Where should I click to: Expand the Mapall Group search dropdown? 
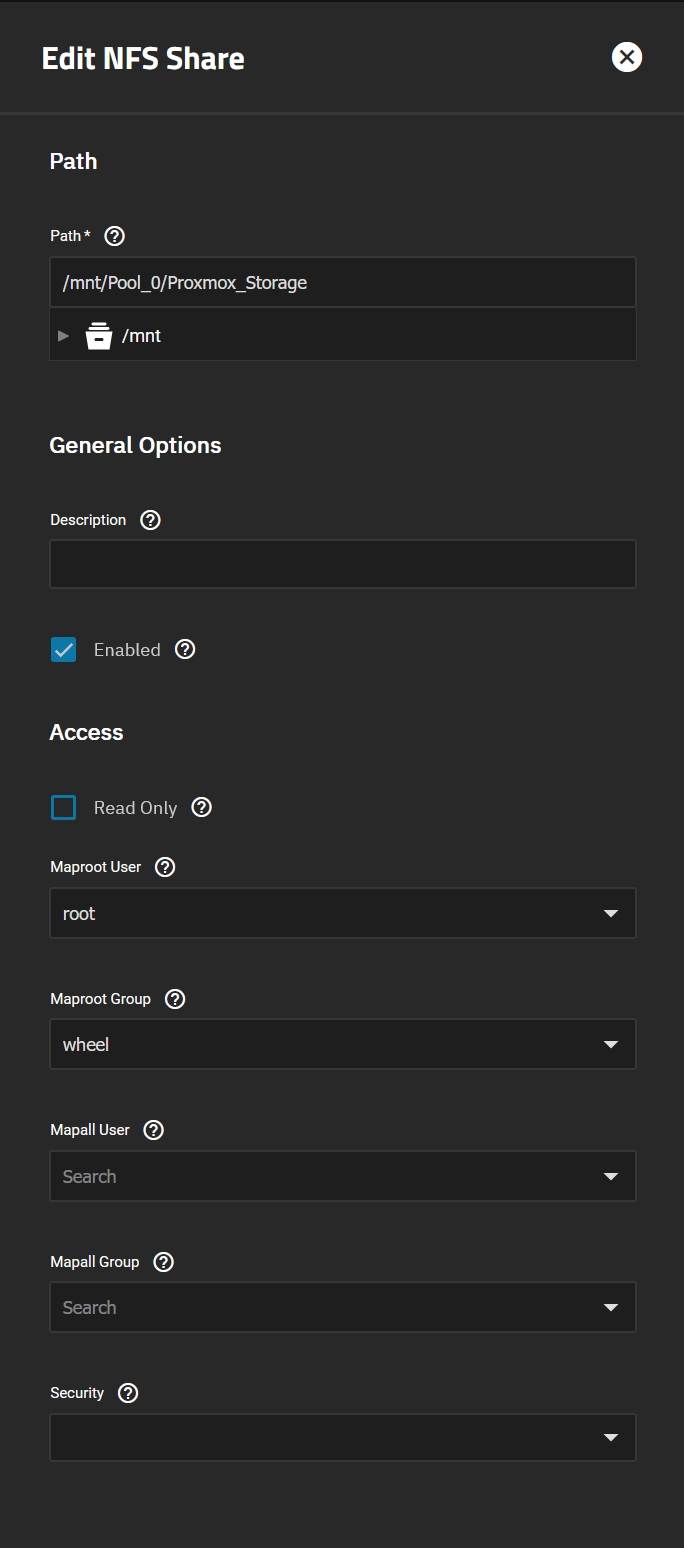point(343,1307)
